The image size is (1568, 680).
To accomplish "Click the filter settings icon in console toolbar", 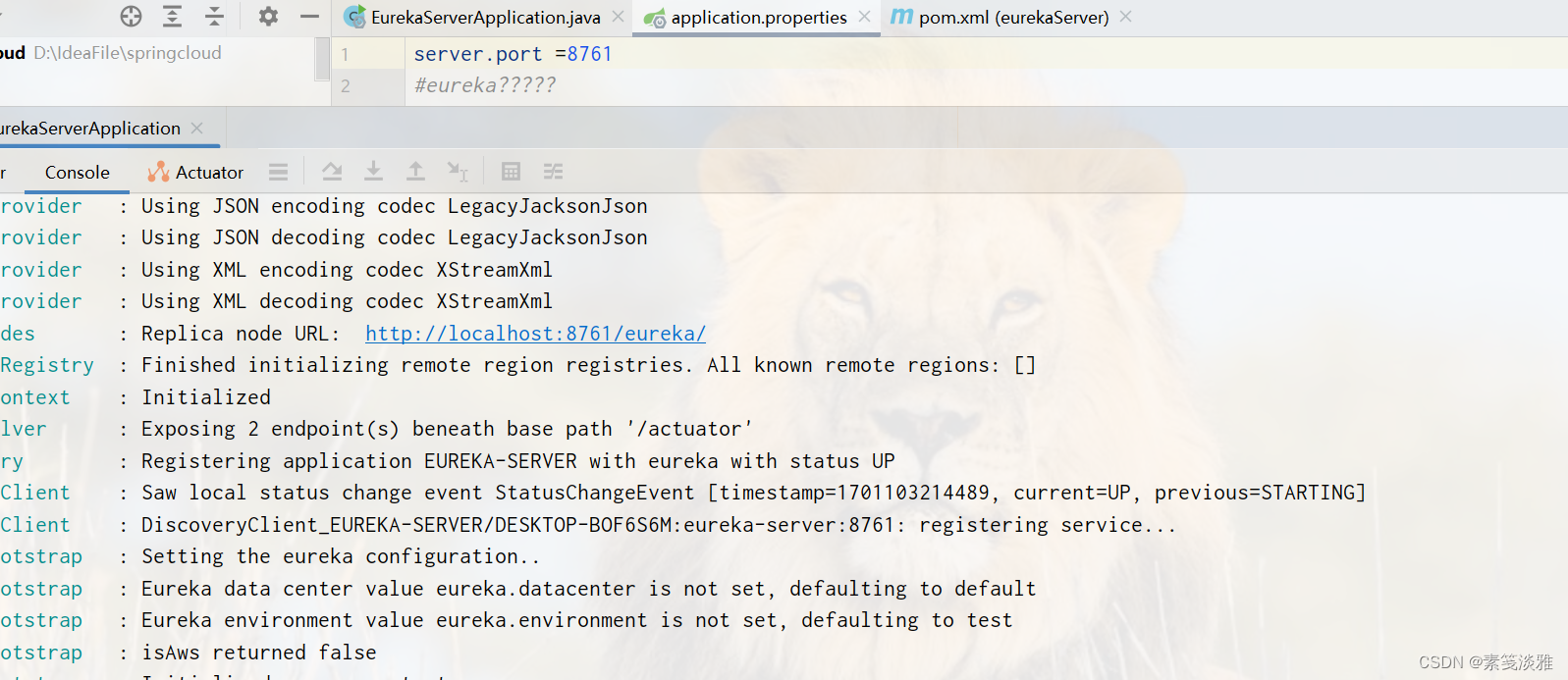I will 553,171.
